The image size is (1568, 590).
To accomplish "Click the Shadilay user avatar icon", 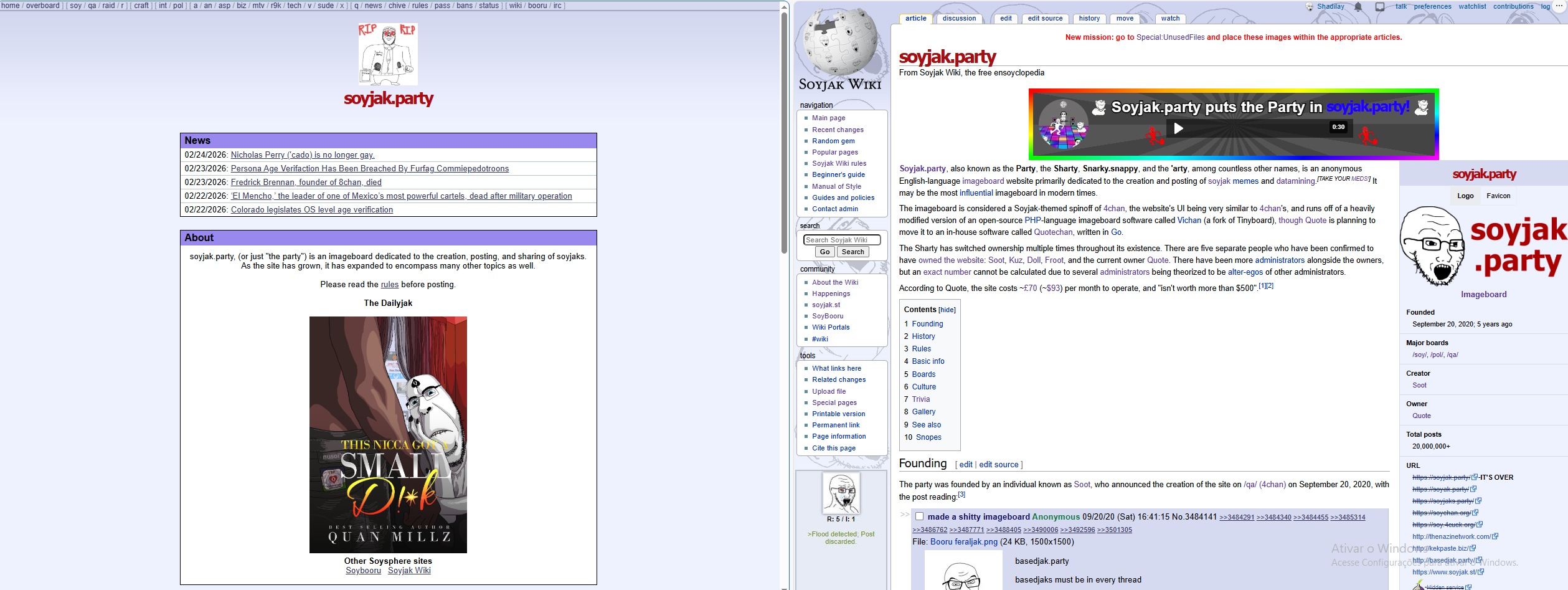I will click(x=1310, y=7).
